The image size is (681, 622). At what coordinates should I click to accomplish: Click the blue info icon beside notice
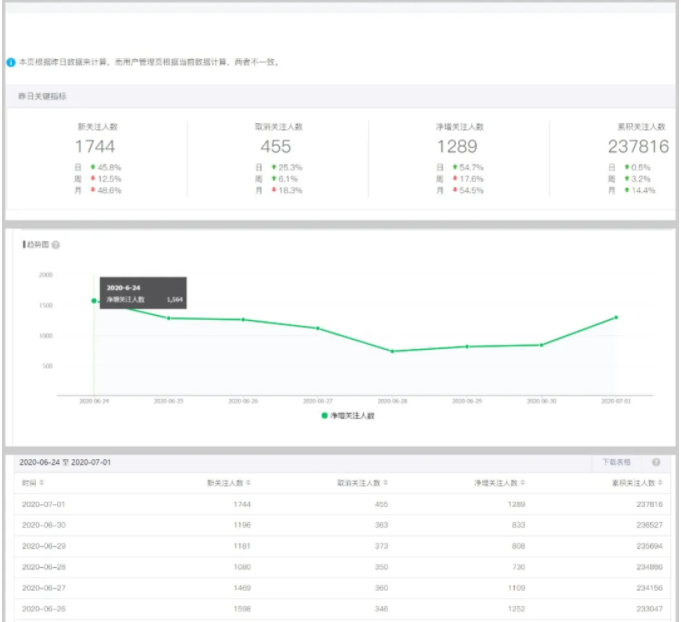coord(11,62)
